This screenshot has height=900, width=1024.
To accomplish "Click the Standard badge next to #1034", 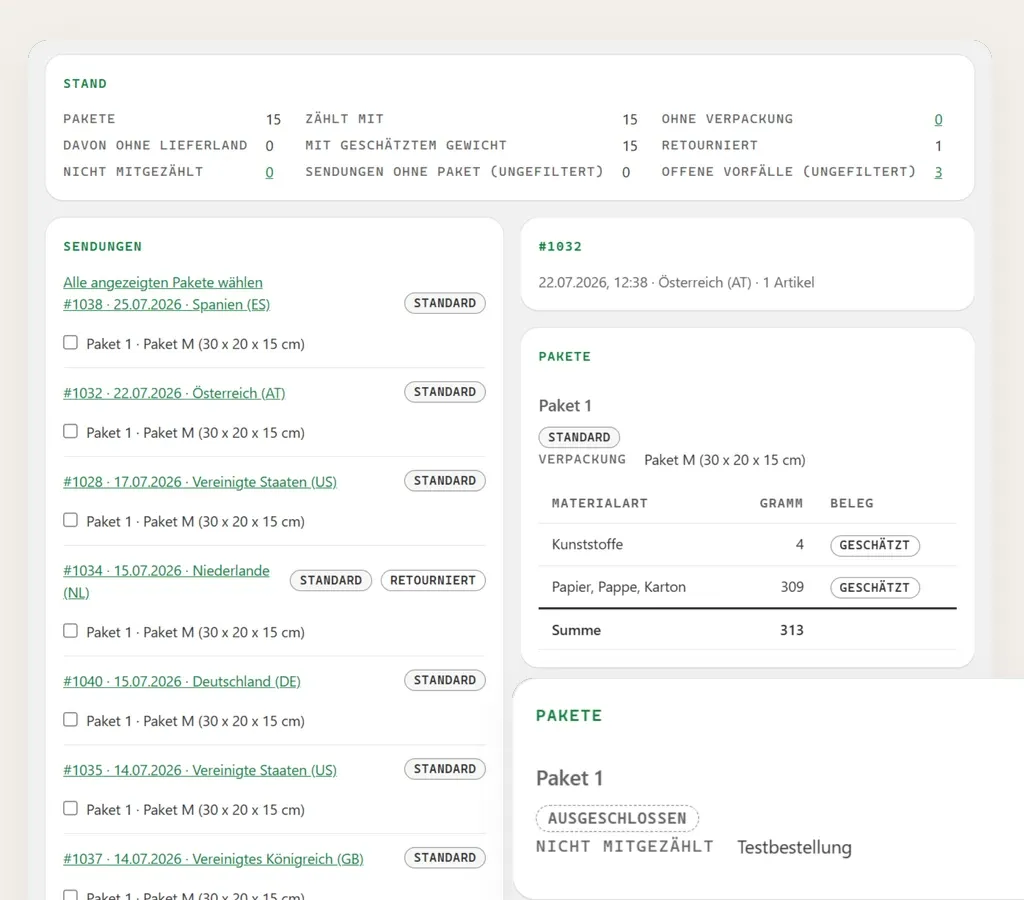I will tap(330, 581).
